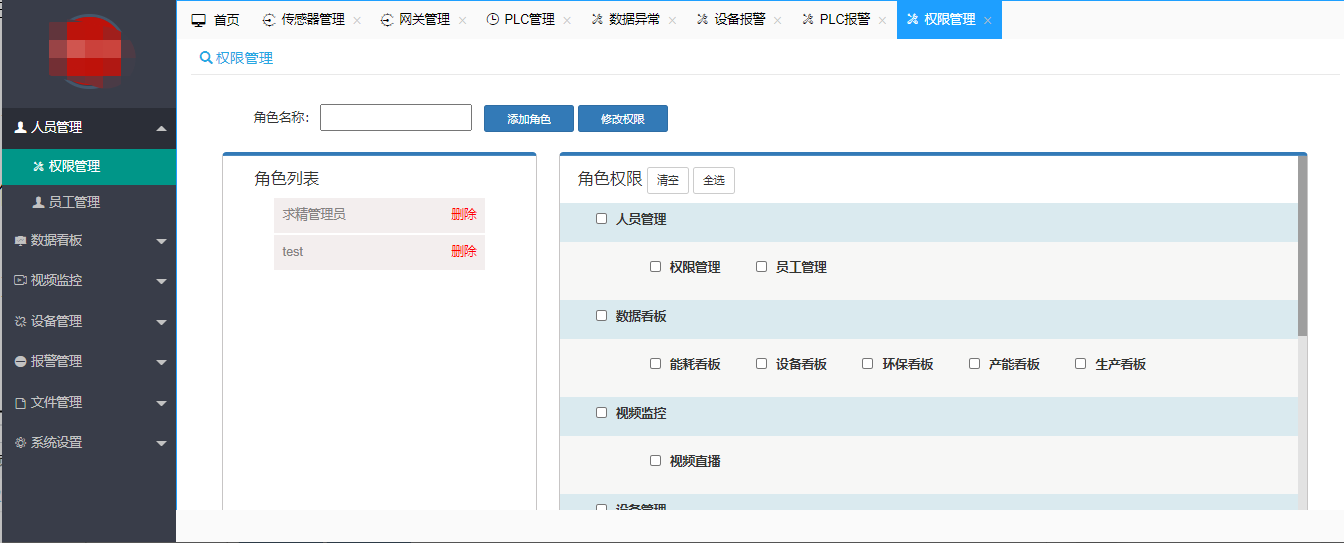Enable the 能耗看板 checkbox
Image resolution: width=1344 pixels, height=543 pixels.
tap(655, 364)
